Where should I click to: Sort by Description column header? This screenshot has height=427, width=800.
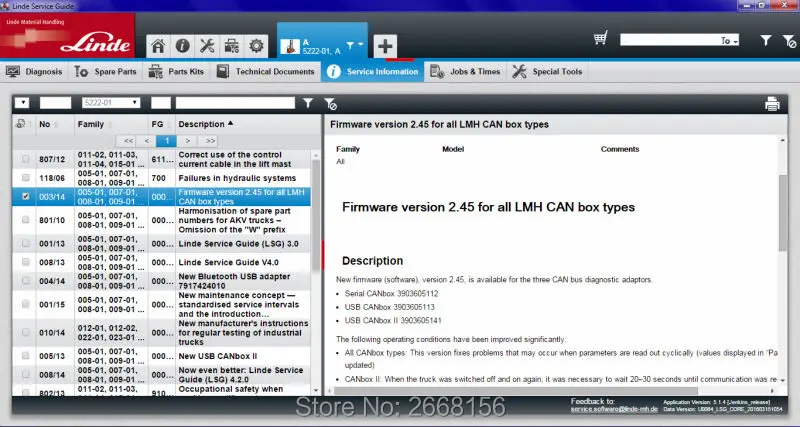[205, 124]
